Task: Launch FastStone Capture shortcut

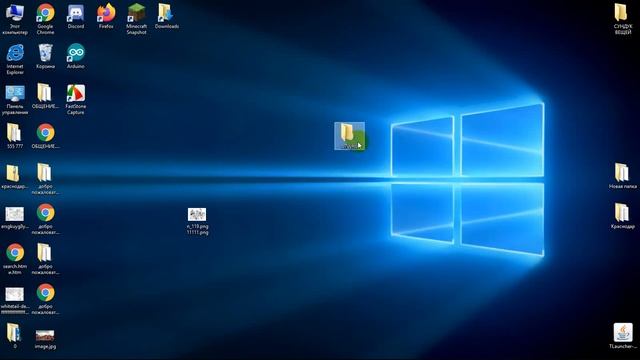Action: click(76, 99)
